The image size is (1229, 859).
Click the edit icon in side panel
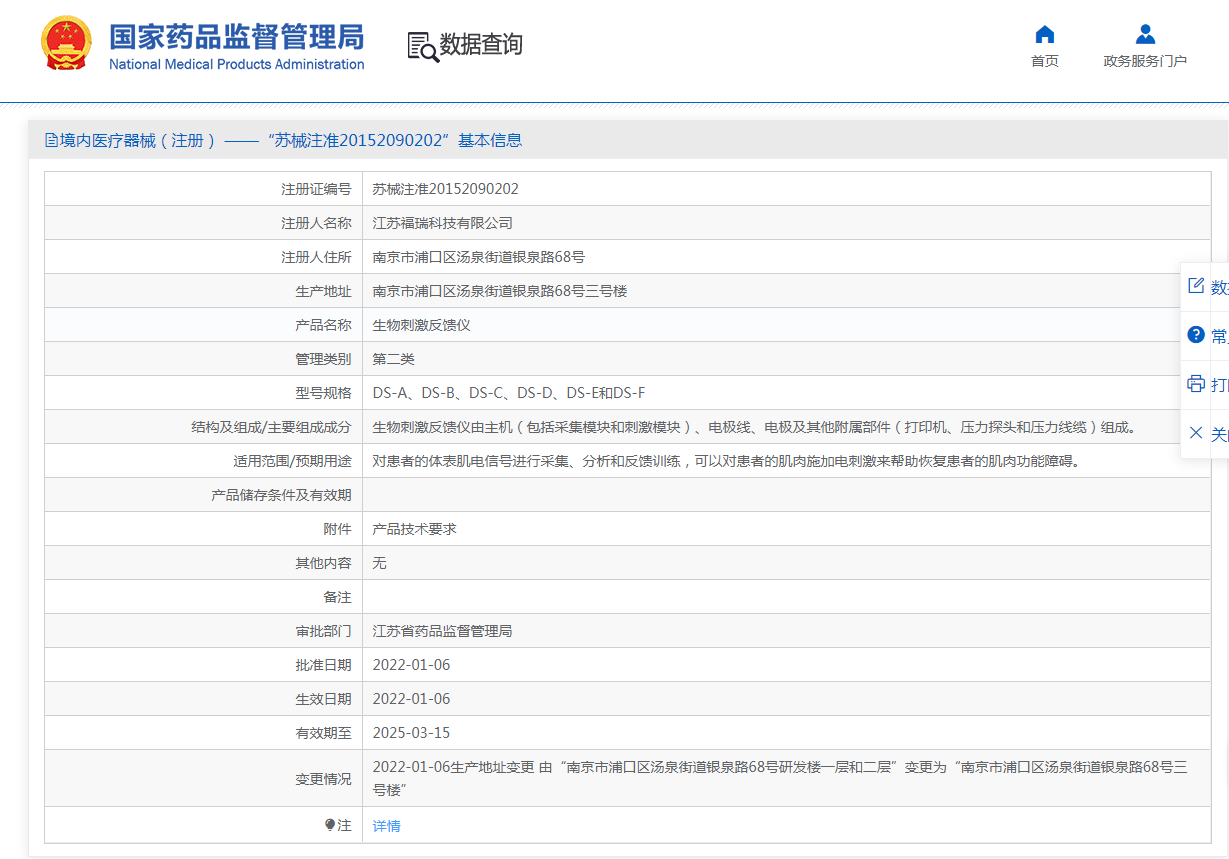coord(1196,286)
